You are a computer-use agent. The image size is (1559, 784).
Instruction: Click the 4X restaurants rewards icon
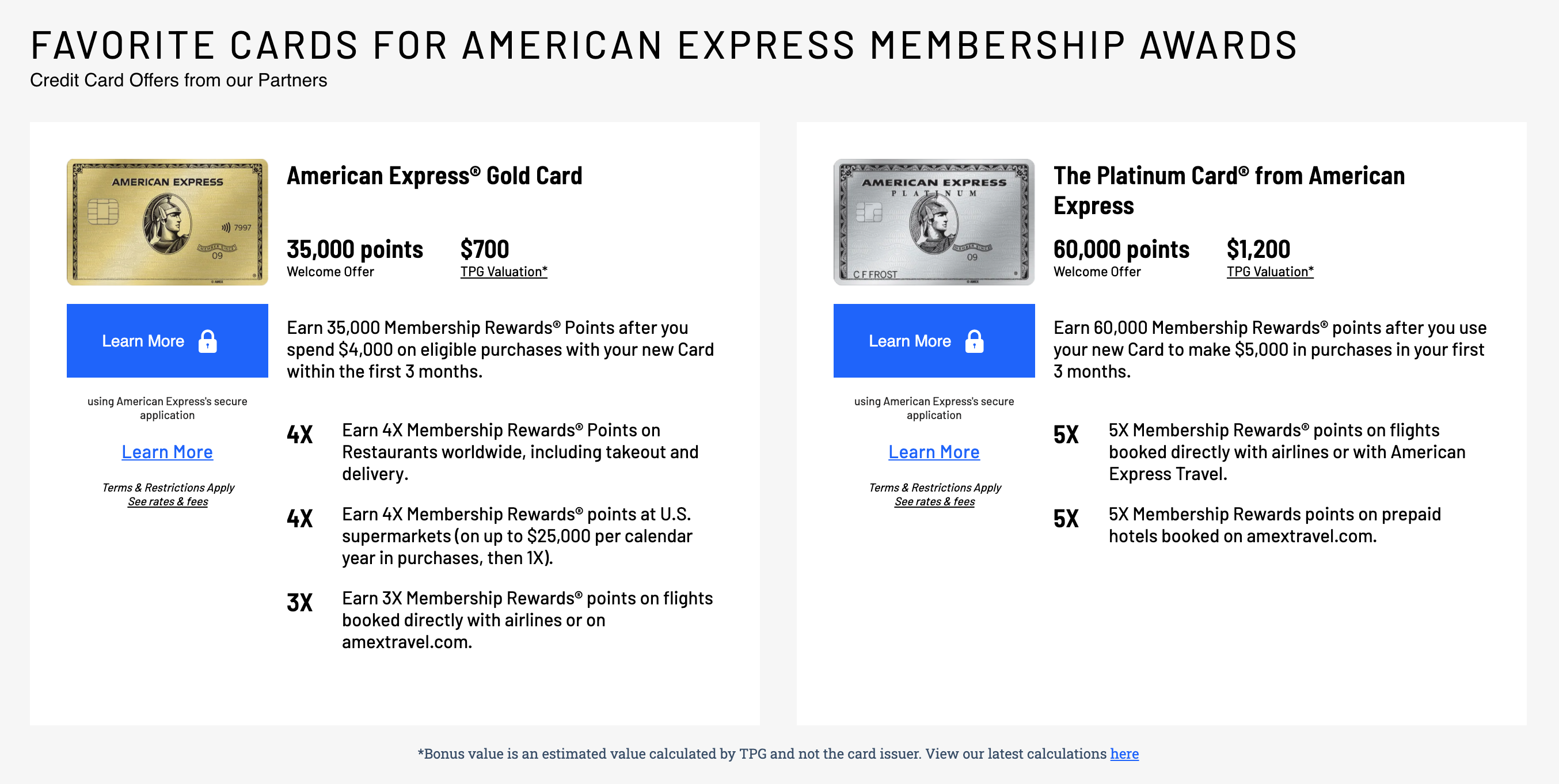point(299,435)
